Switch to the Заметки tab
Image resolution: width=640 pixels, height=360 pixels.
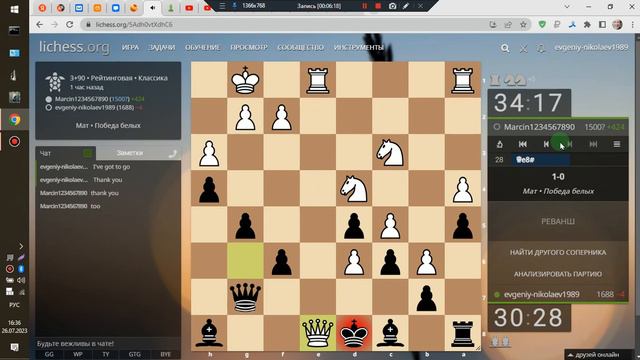point(130,153)
